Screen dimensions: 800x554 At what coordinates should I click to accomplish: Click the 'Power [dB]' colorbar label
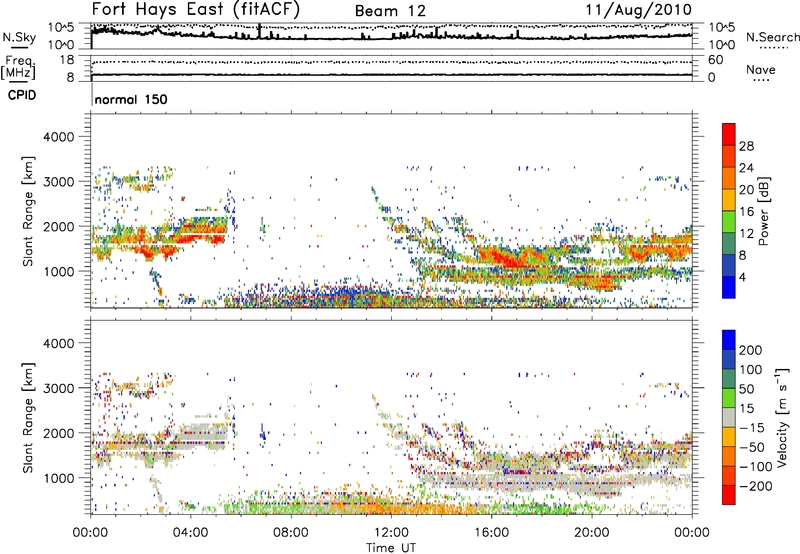point(763,211)
